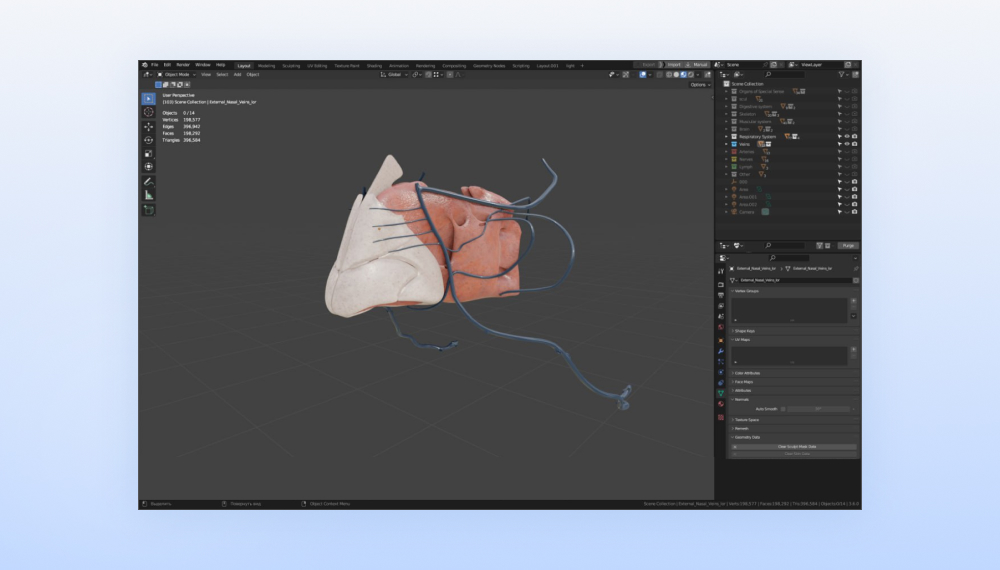
Task: Open the Render menu
Action: pos(183,65)
